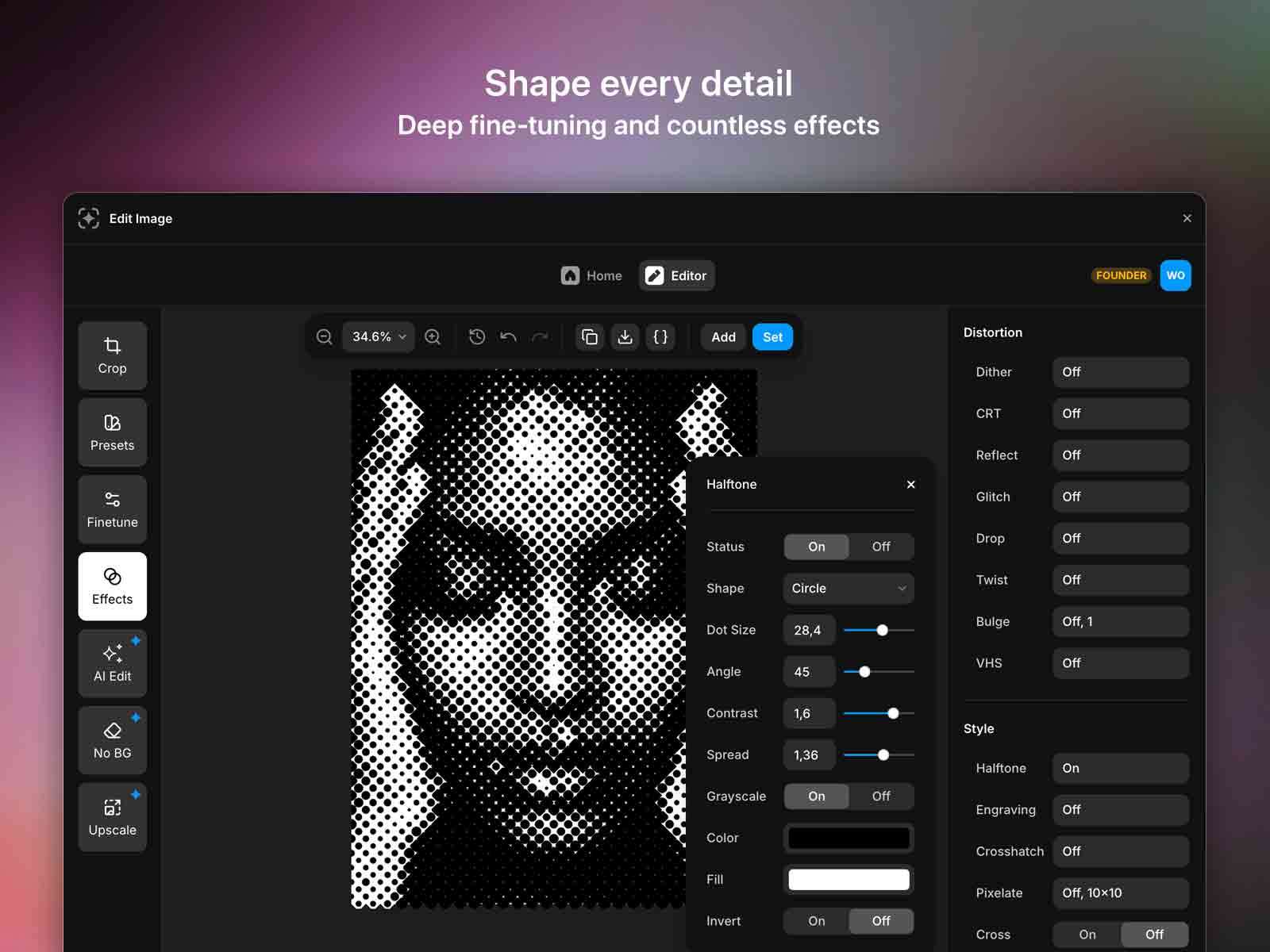Open the Upscale tool
Image resolution: width=1270 pixels, height=952 pixels.
pos(112,817)
